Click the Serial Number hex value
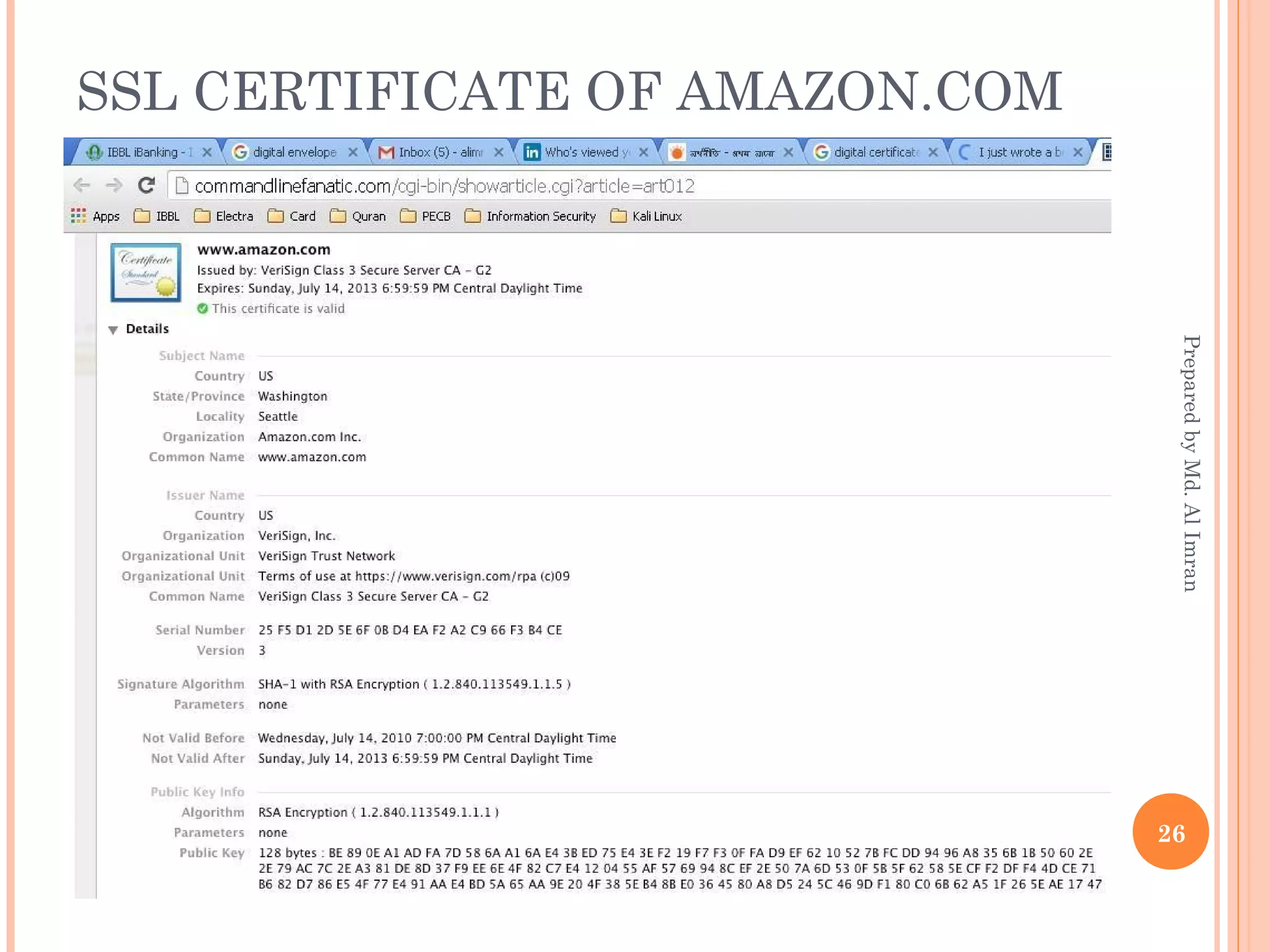This screenshot has width=1270, height=952. [x=410, y=630]
